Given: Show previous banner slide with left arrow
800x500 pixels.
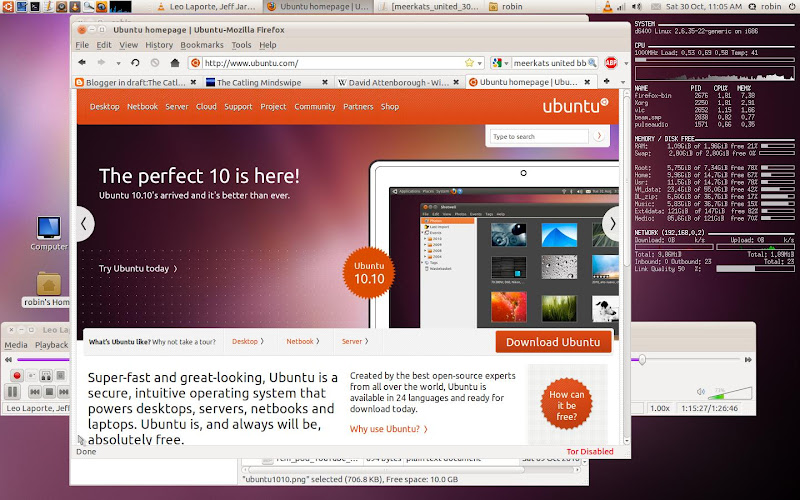Looking at the screenshot, I should coord(85,223).
